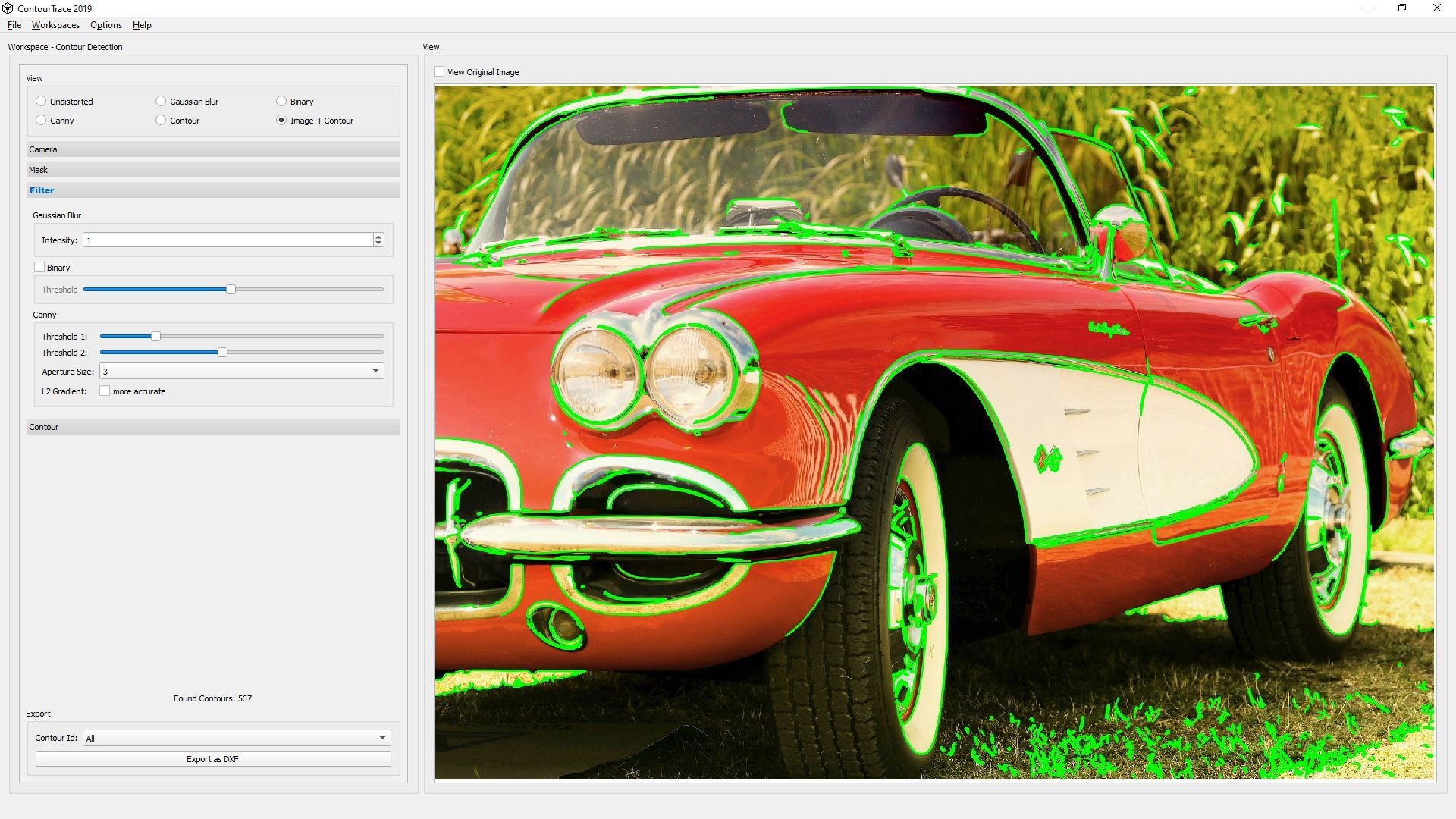Select the Undistorted view mode
Image resolution: width=1456 pixels, height=819 pixels.
[41, 101]
